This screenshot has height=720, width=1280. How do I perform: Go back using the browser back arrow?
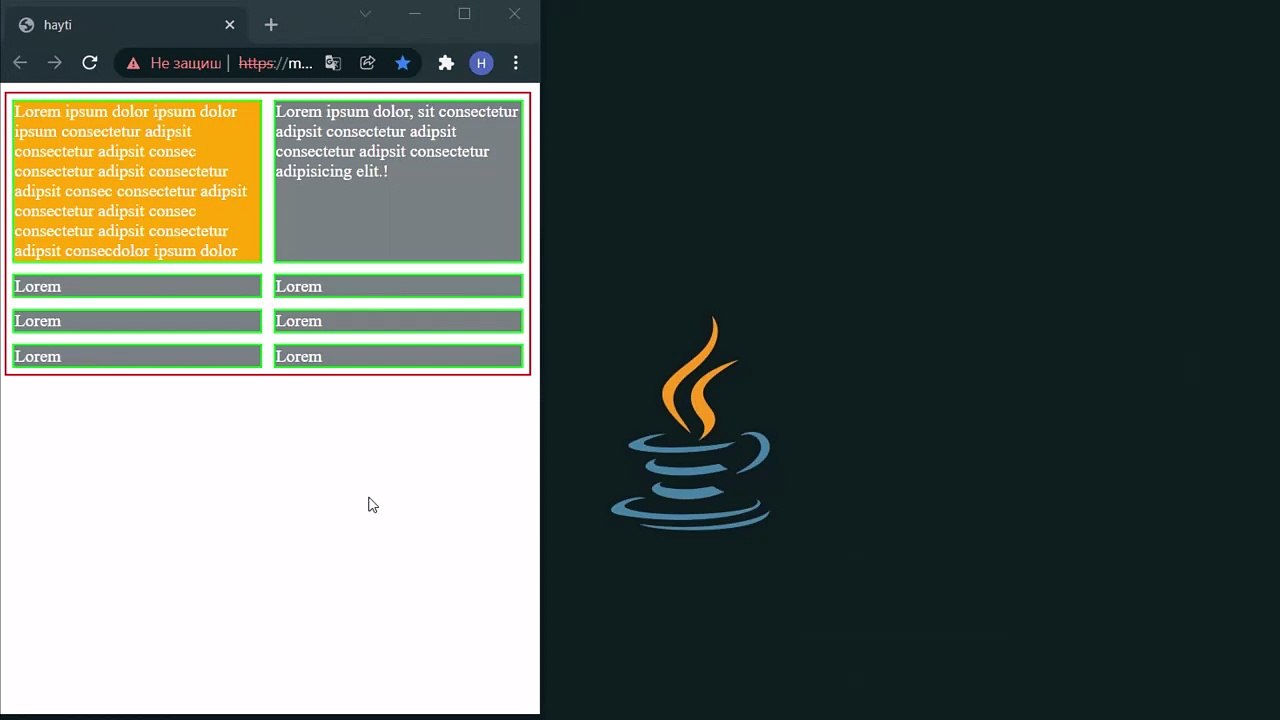20,63
